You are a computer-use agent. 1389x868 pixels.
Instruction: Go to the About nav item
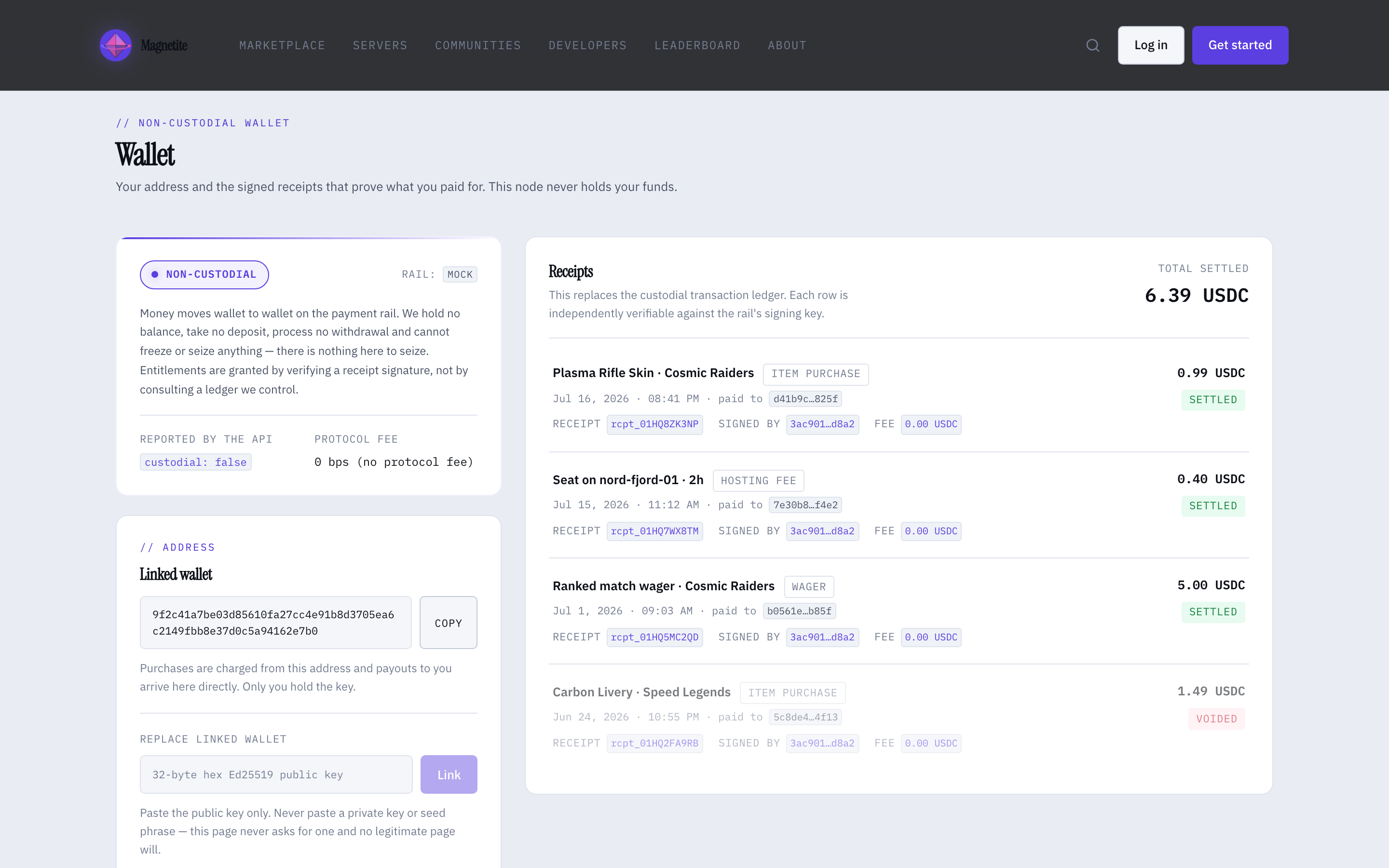click(x=787, y=45)
